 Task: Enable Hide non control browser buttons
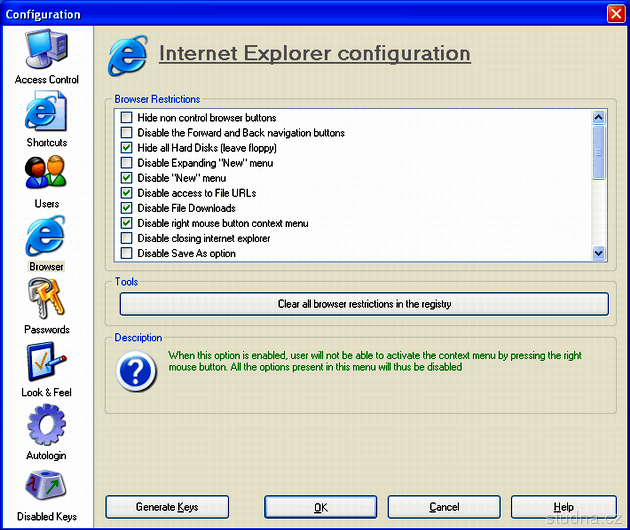tap(127, 118)
